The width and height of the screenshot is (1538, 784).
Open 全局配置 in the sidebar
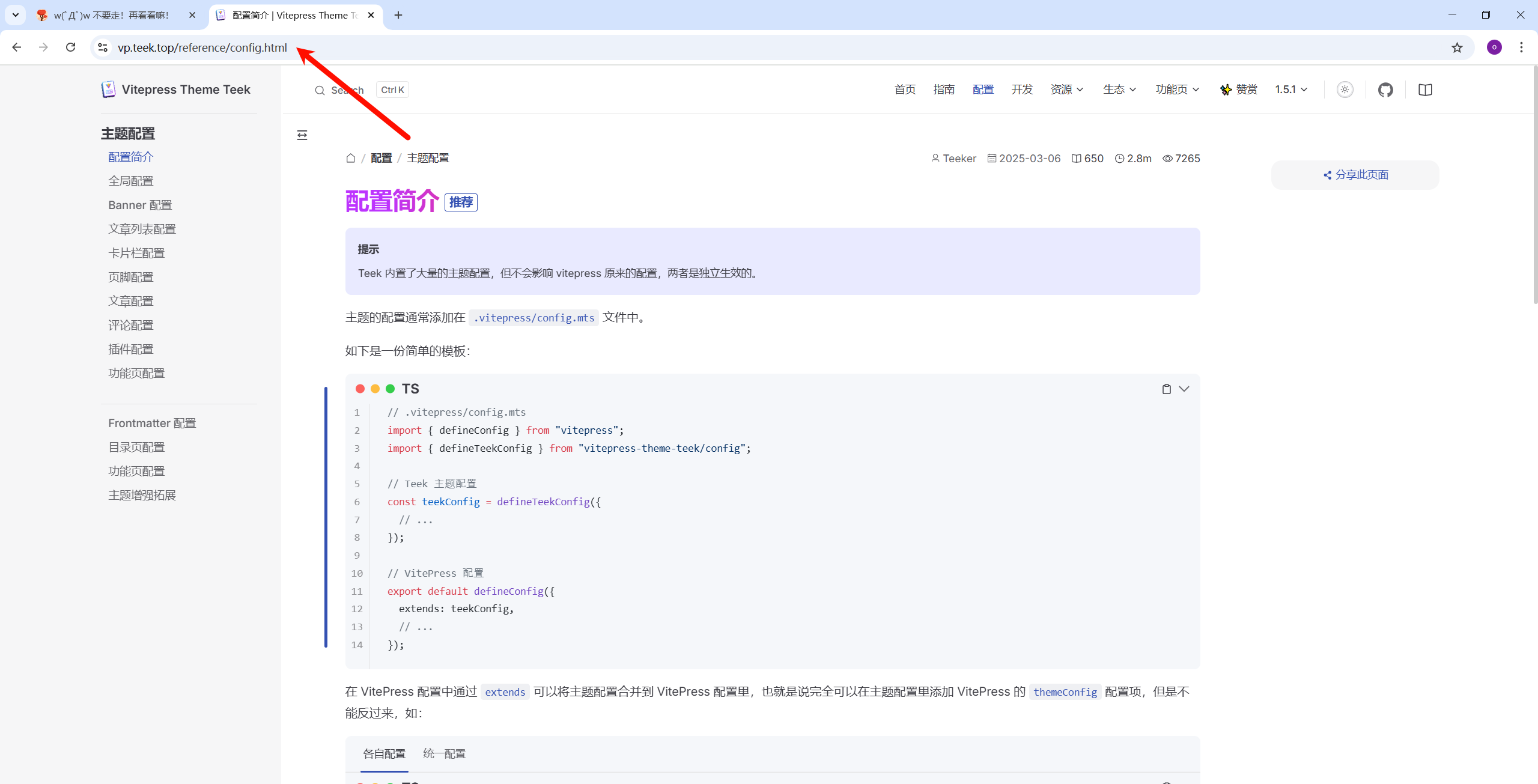130,181
